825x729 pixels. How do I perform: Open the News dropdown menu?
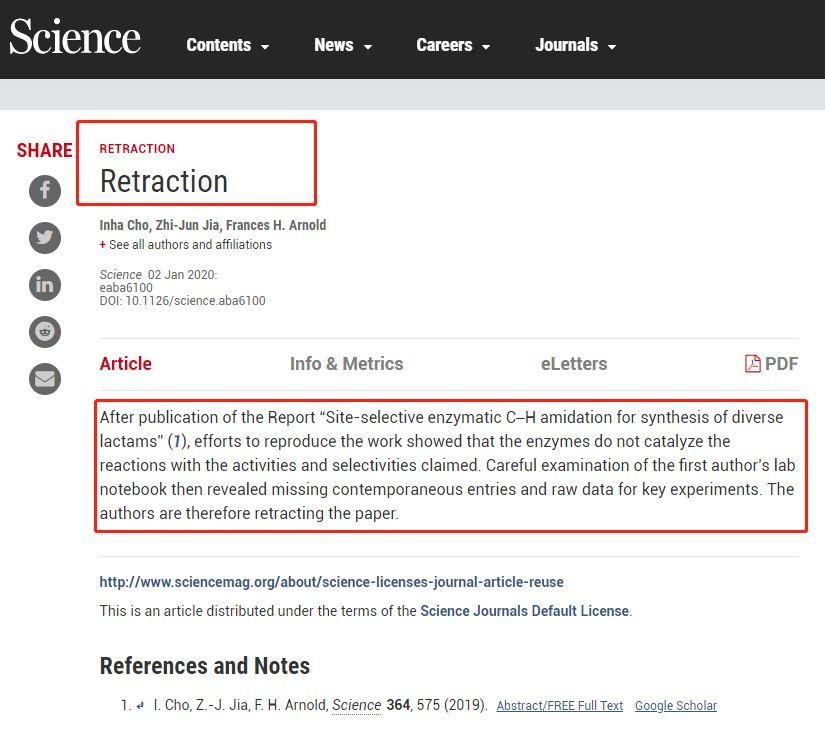coord(343,45)
